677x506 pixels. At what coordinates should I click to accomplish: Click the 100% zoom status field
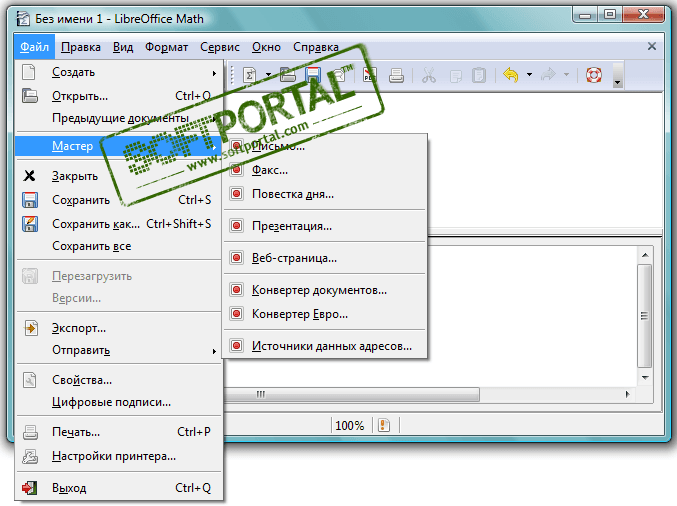click(x=350, y=426)
